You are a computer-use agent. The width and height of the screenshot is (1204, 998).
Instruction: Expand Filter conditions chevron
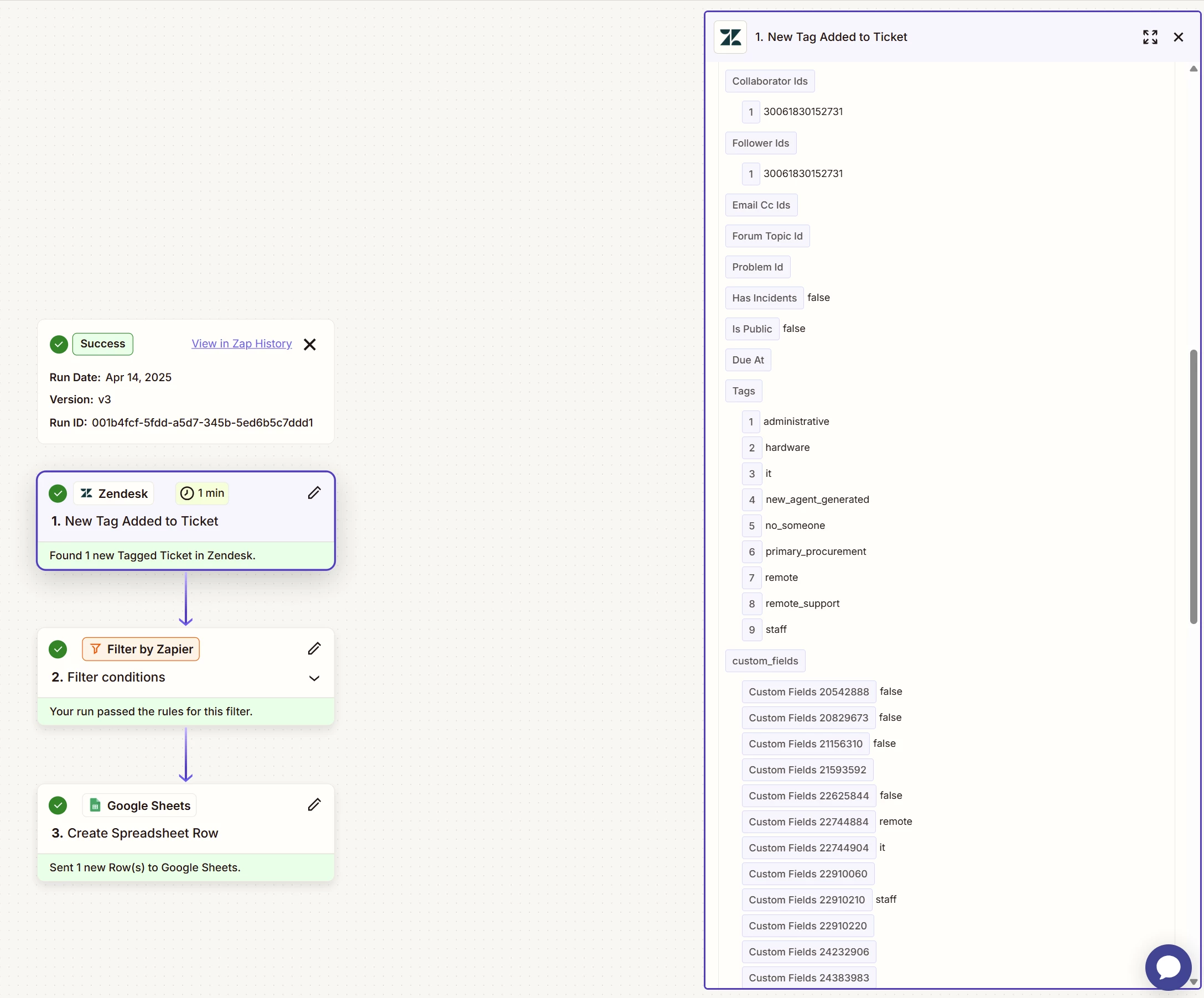pos(314,678)
